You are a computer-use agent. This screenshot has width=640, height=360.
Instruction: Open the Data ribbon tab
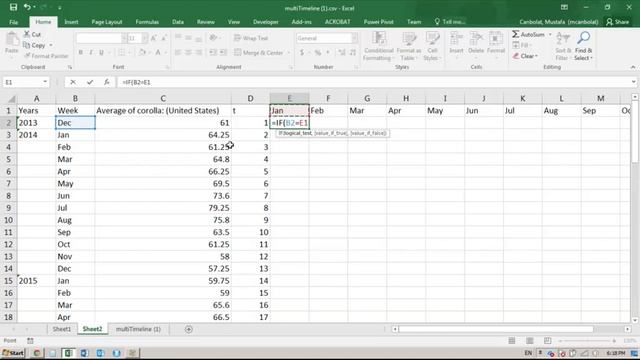(178, 22)
